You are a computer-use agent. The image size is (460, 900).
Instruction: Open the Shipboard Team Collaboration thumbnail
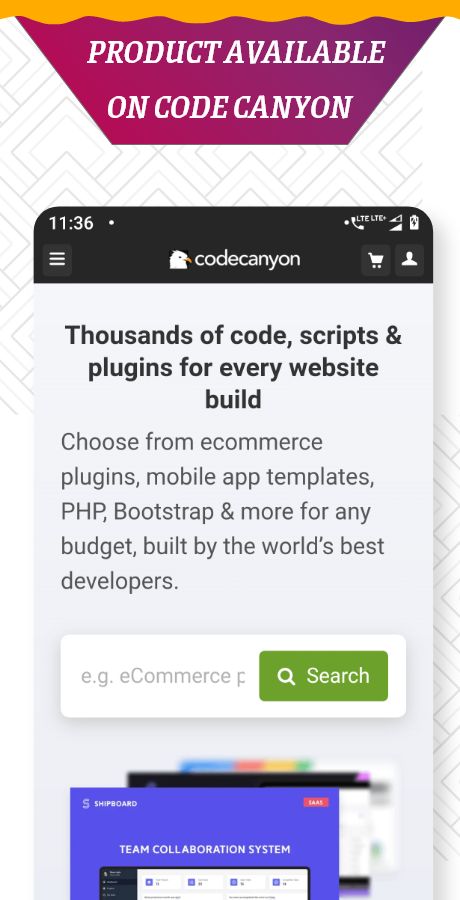click(x=204, y=844)
